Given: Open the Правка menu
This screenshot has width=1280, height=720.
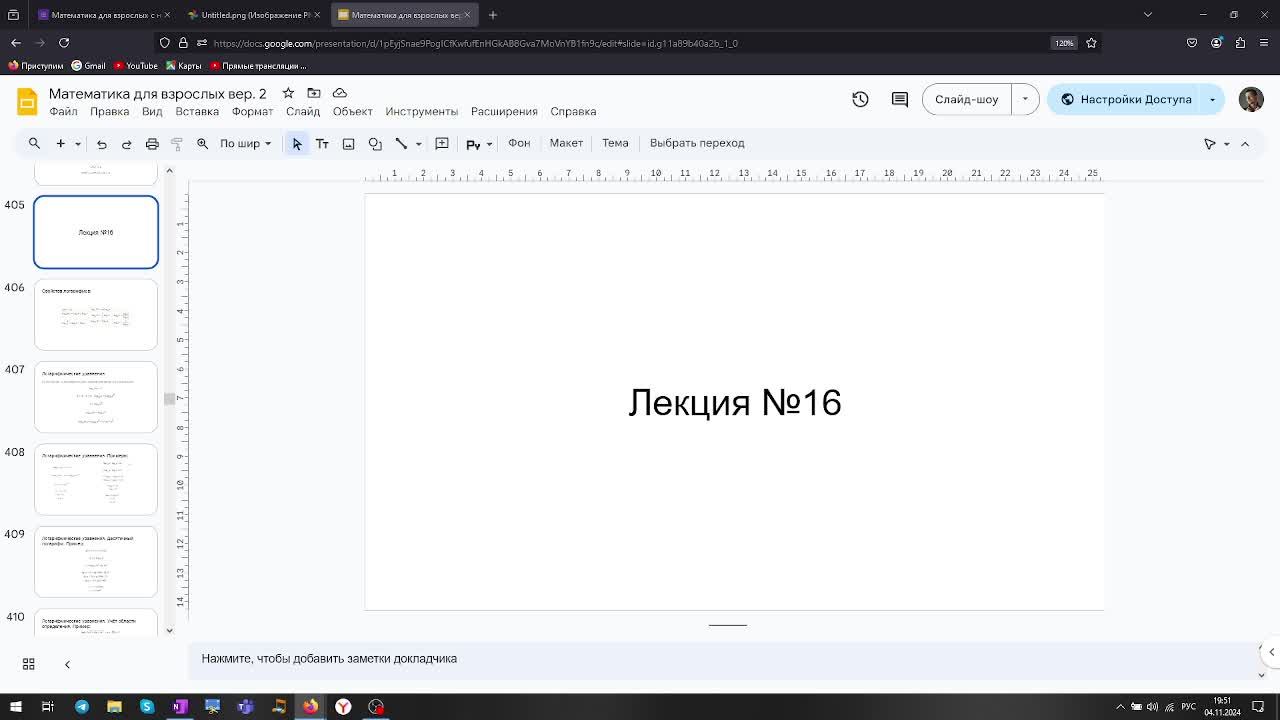Looking at the screenshot, I should [109, 111].
